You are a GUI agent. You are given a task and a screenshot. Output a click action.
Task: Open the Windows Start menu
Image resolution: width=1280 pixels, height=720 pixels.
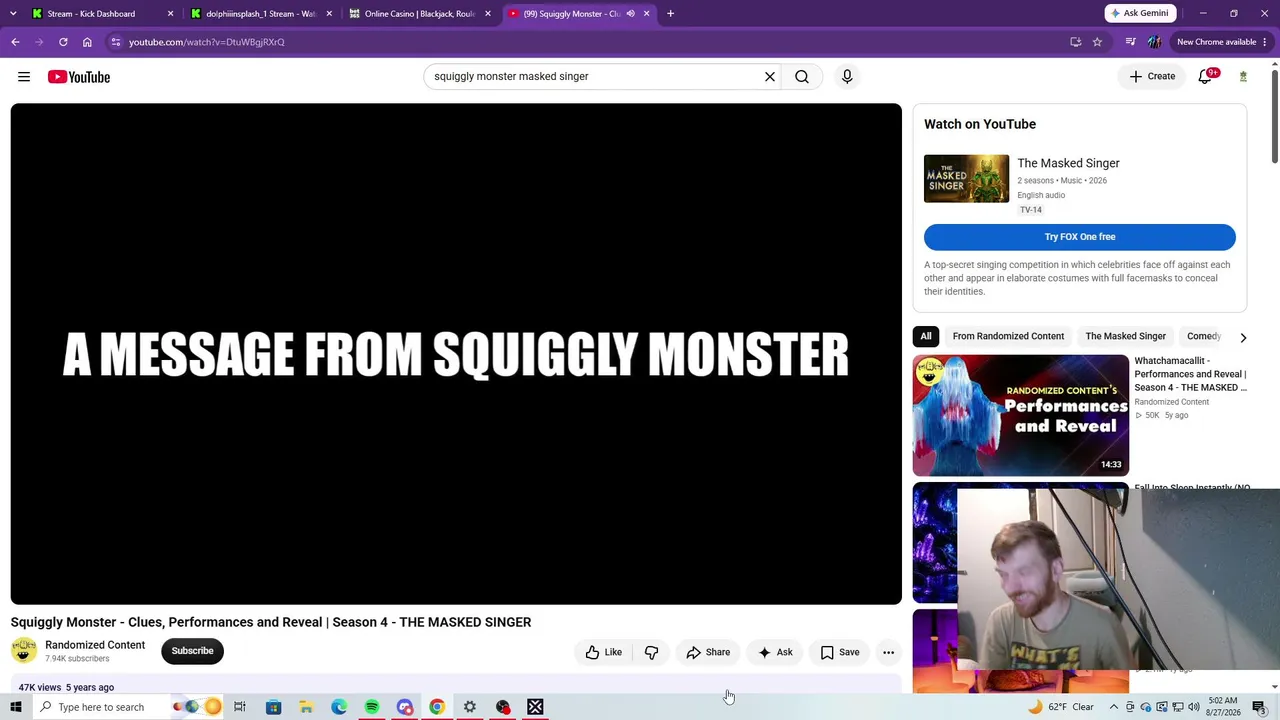16,707
